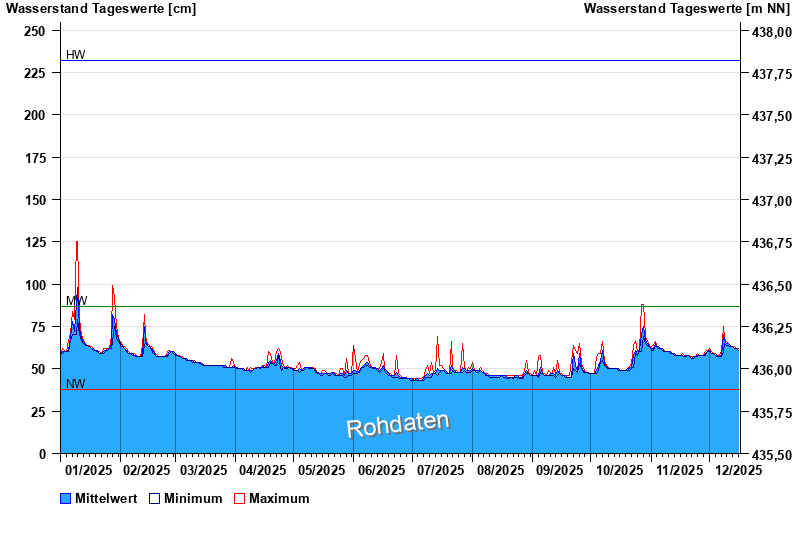Click the HW high water line label
800x550 pixels.
[75, 54]
